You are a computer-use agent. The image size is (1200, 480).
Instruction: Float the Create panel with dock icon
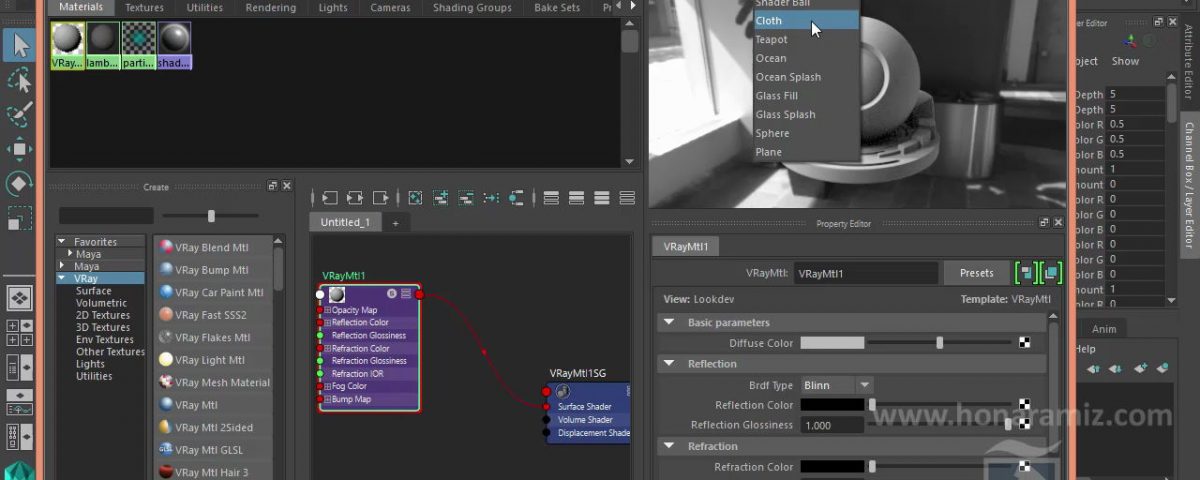pos(273,186)
